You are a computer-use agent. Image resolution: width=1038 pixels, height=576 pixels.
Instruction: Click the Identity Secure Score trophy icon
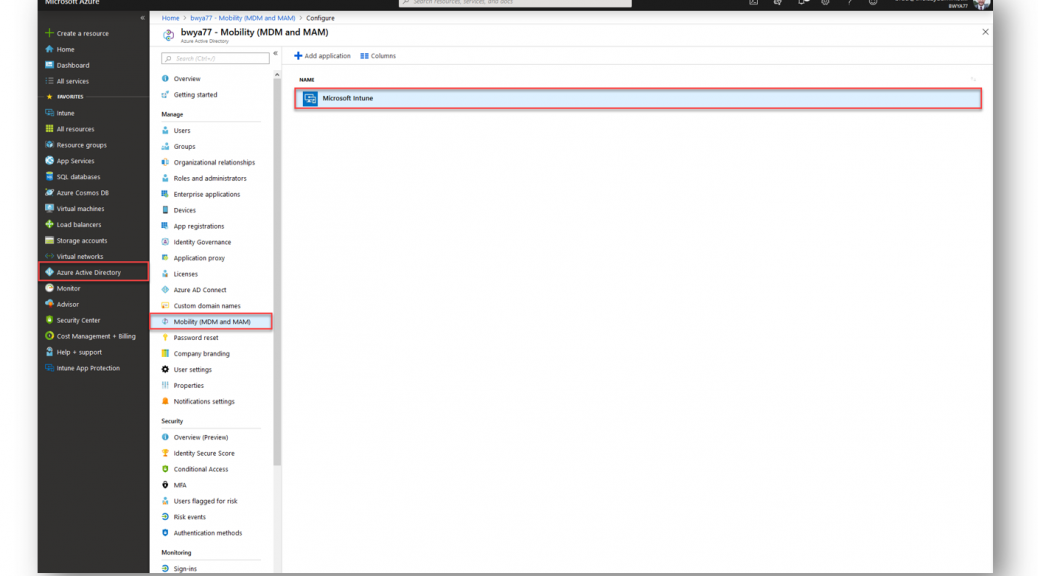coord(165,453)
